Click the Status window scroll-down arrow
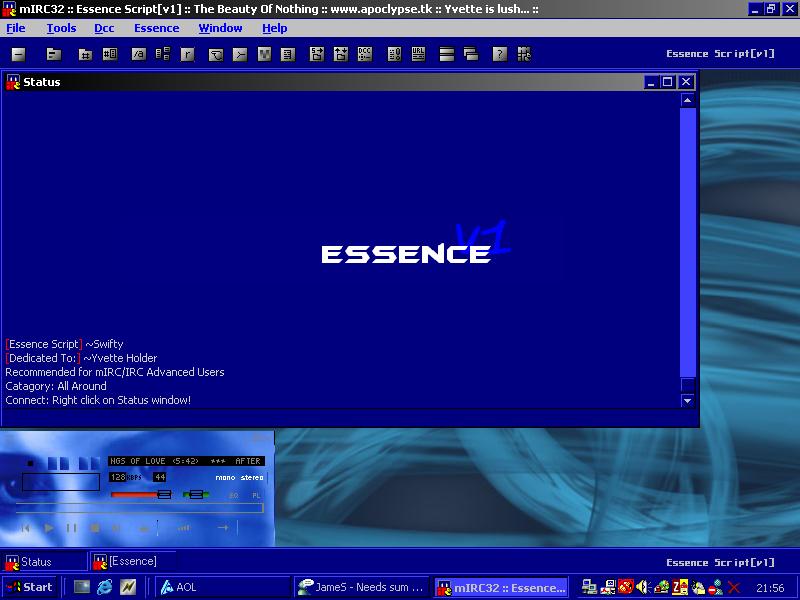Screen dimensions: 800x600 tap(687, 400)
